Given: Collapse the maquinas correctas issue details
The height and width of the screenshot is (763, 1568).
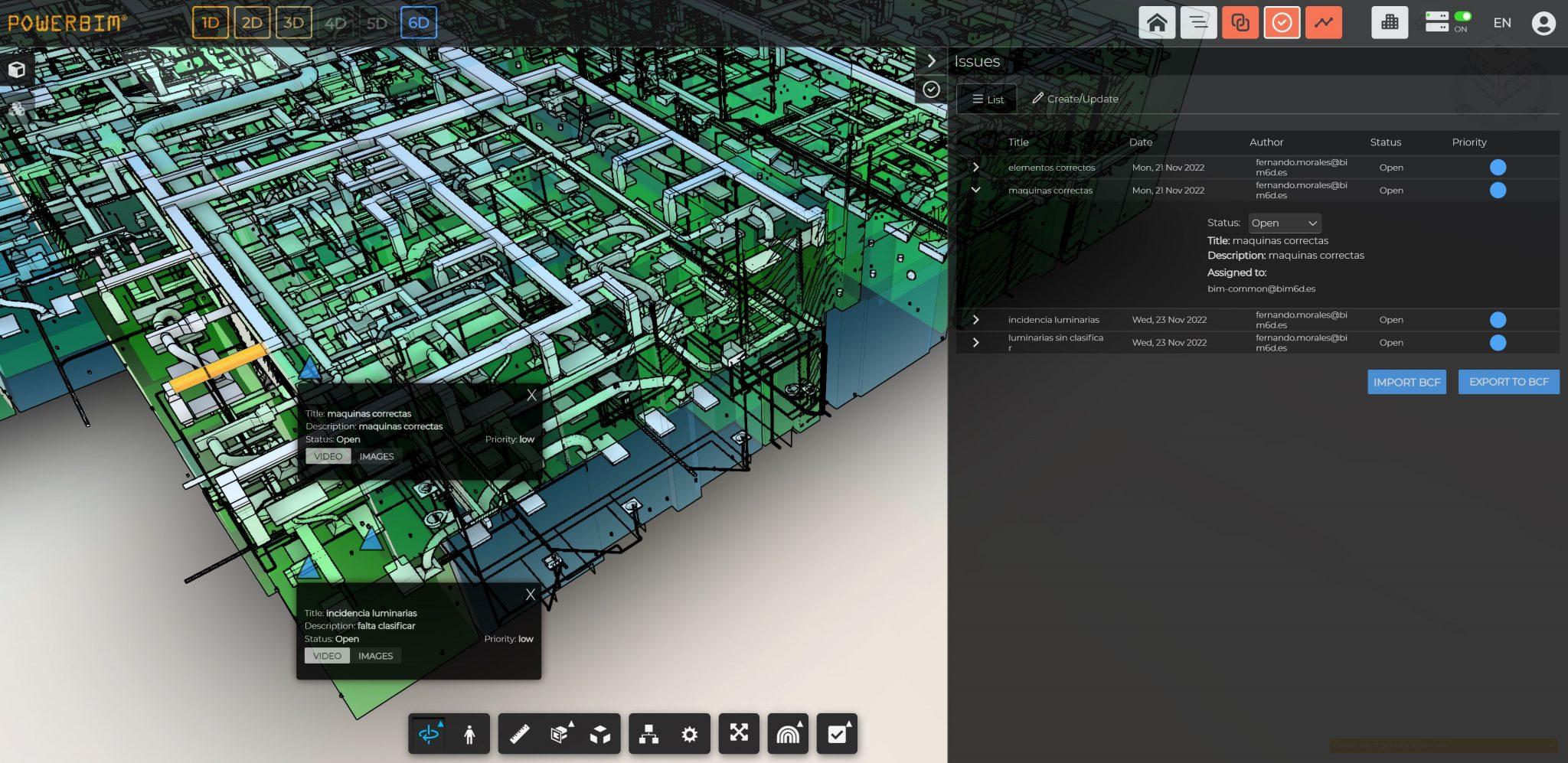Looking at the screenshot, I should tap(976, 190).
